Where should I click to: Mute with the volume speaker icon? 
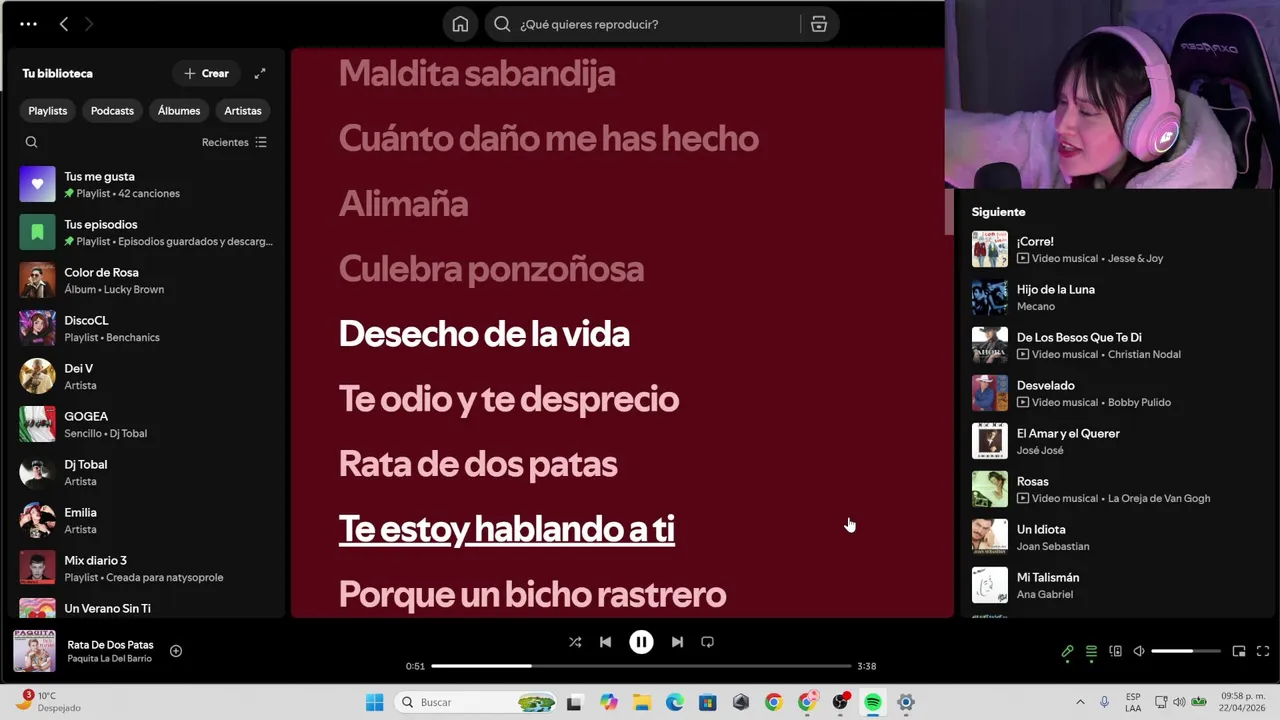(x=1139, y=651)
